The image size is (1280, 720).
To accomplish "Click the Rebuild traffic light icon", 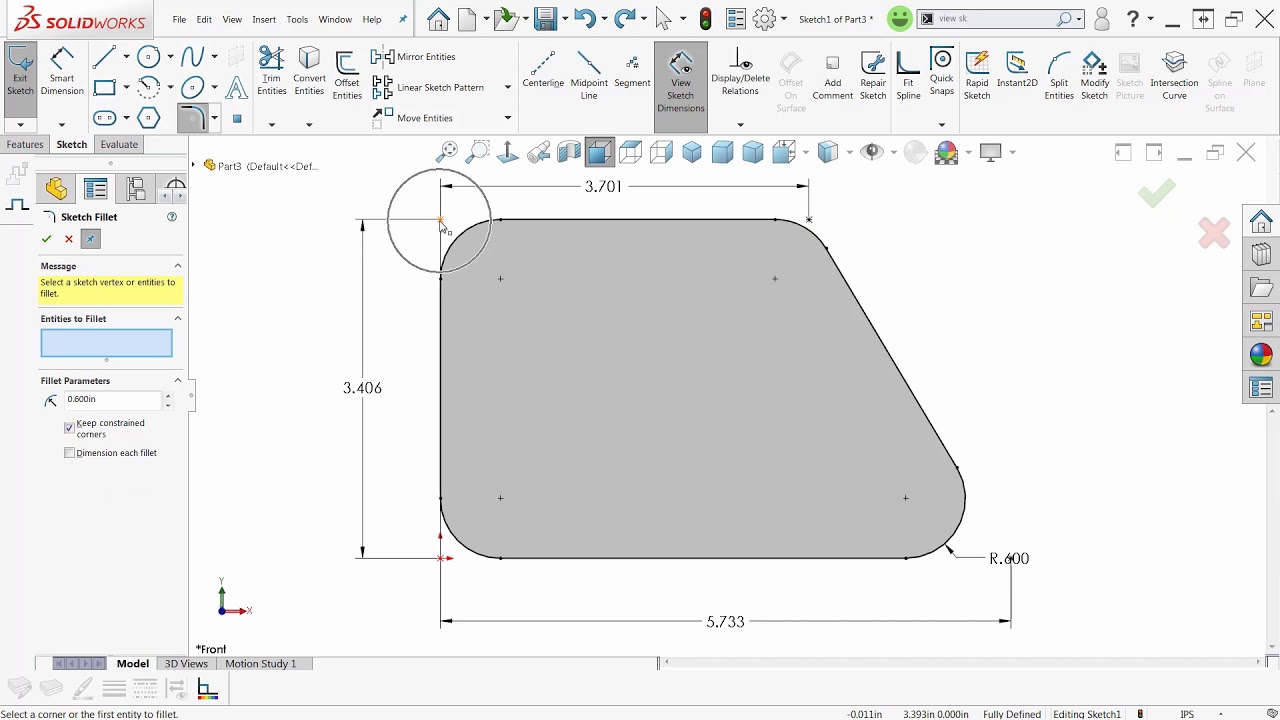I will 706,19.
